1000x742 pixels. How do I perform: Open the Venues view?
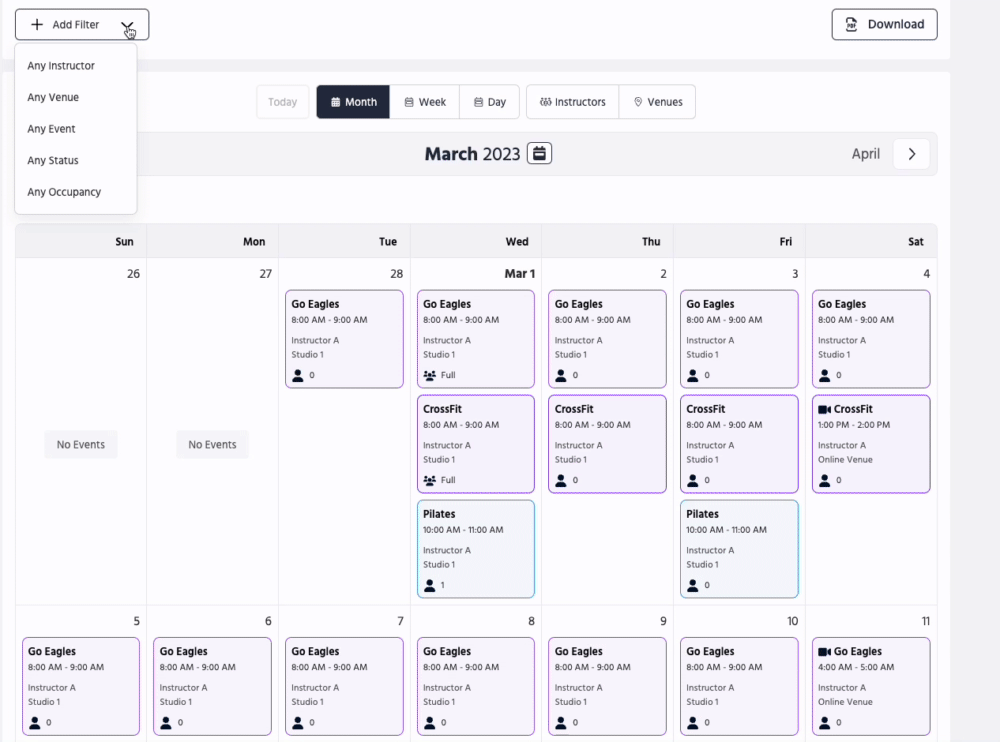coord(657,102)
